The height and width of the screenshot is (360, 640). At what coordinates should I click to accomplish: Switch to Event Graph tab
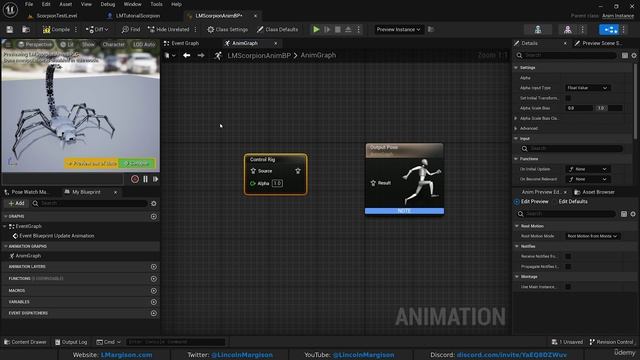[182, 43]
